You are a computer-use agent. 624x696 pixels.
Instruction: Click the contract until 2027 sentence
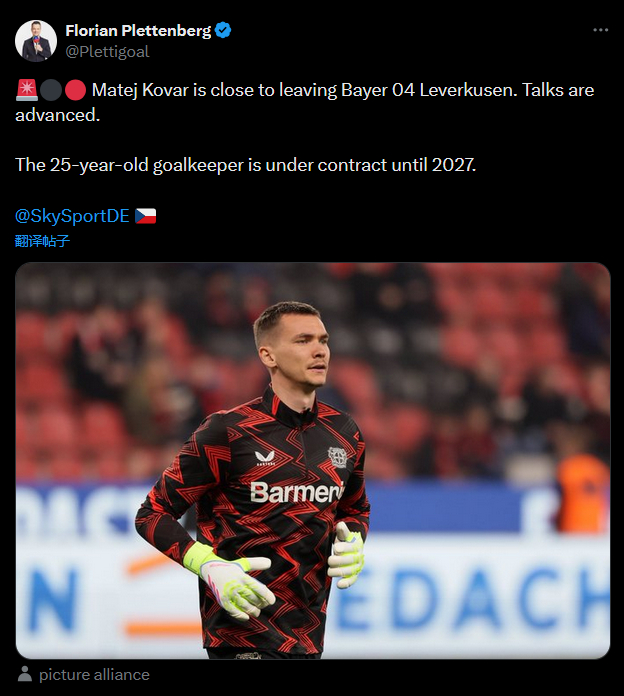click(x=245, y=165)
